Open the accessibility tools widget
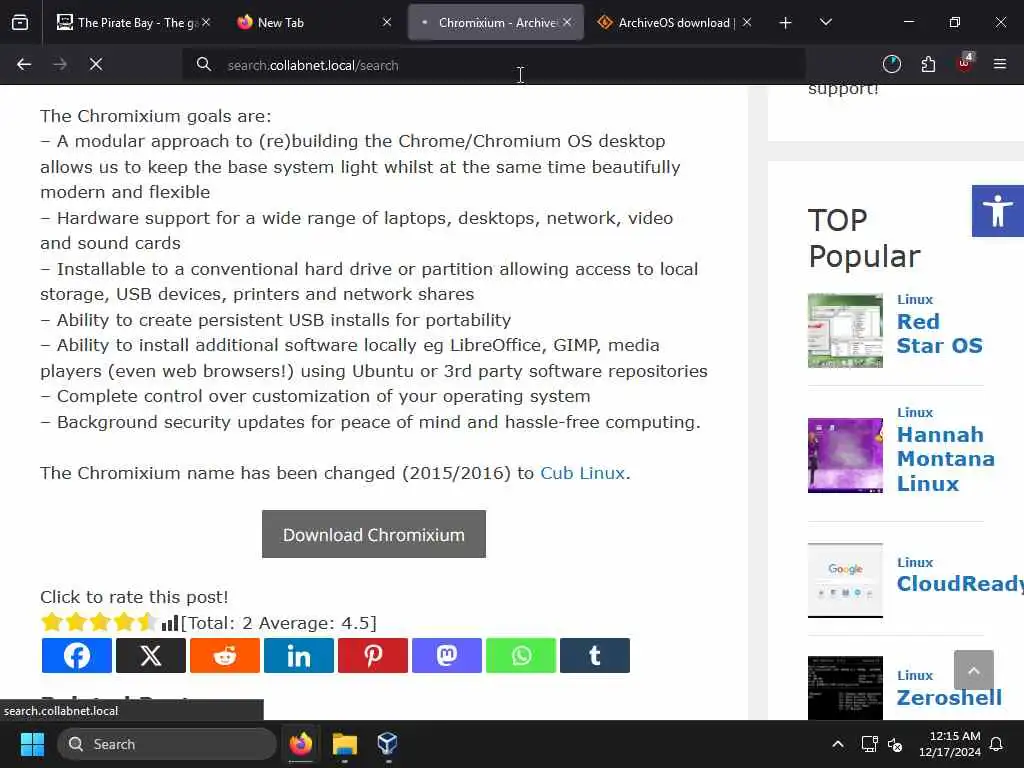The image size is (1024, 768). tap(997, 211)
